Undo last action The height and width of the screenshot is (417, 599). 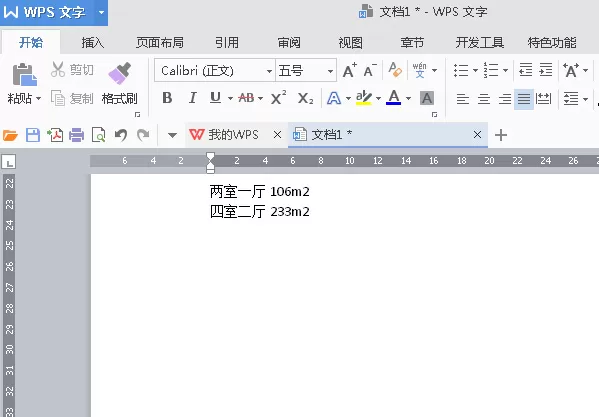121,135
